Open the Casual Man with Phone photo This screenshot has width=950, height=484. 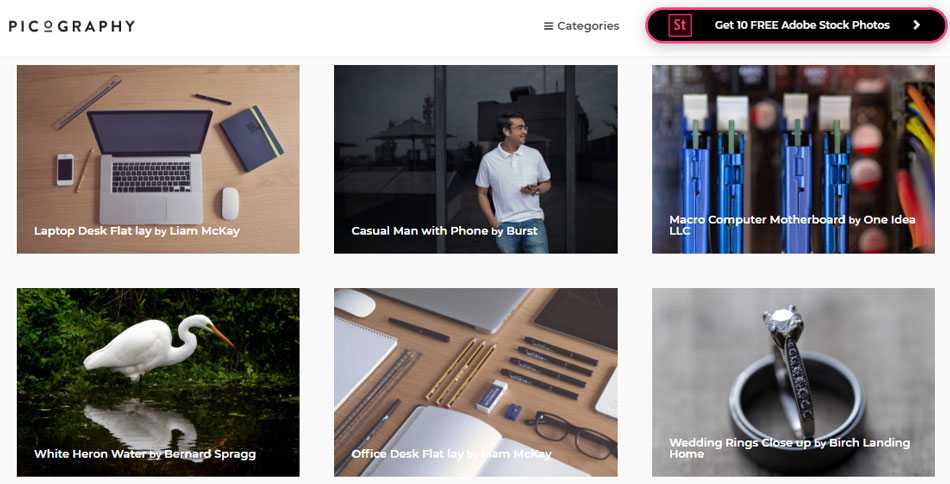click(x=476, y=159)
